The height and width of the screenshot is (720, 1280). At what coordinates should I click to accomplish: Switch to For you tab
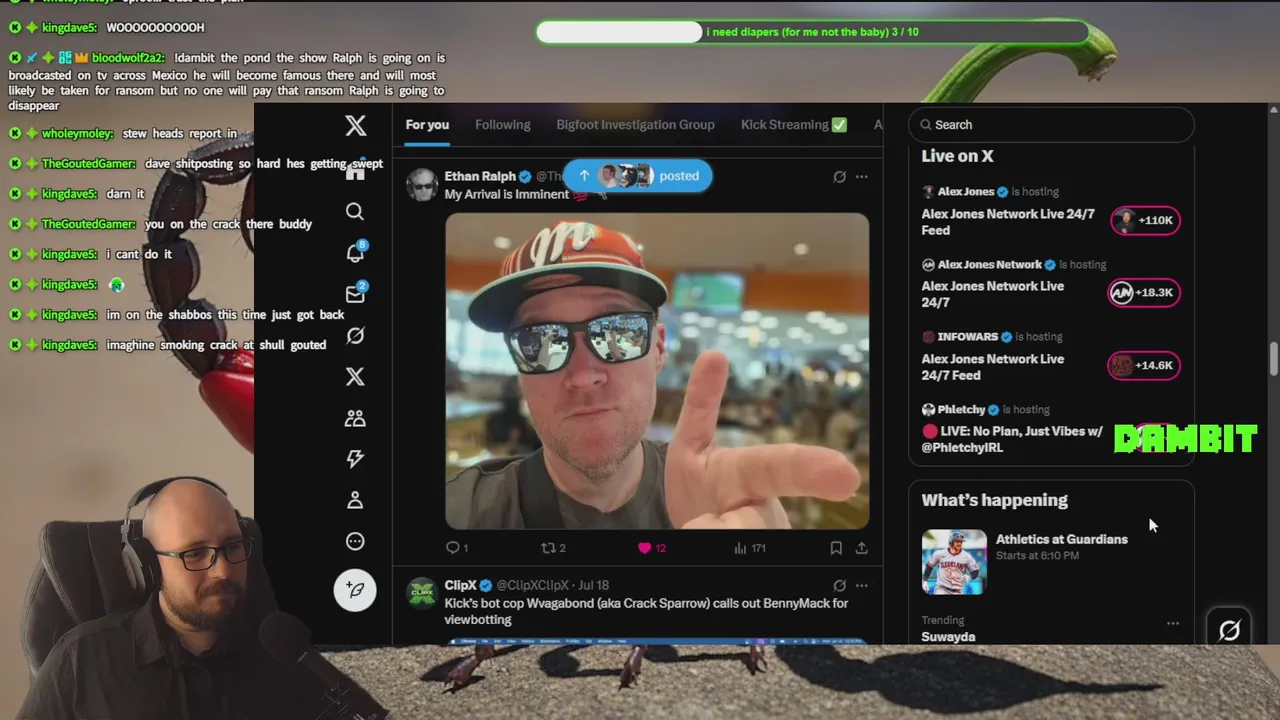coord(427,125)
